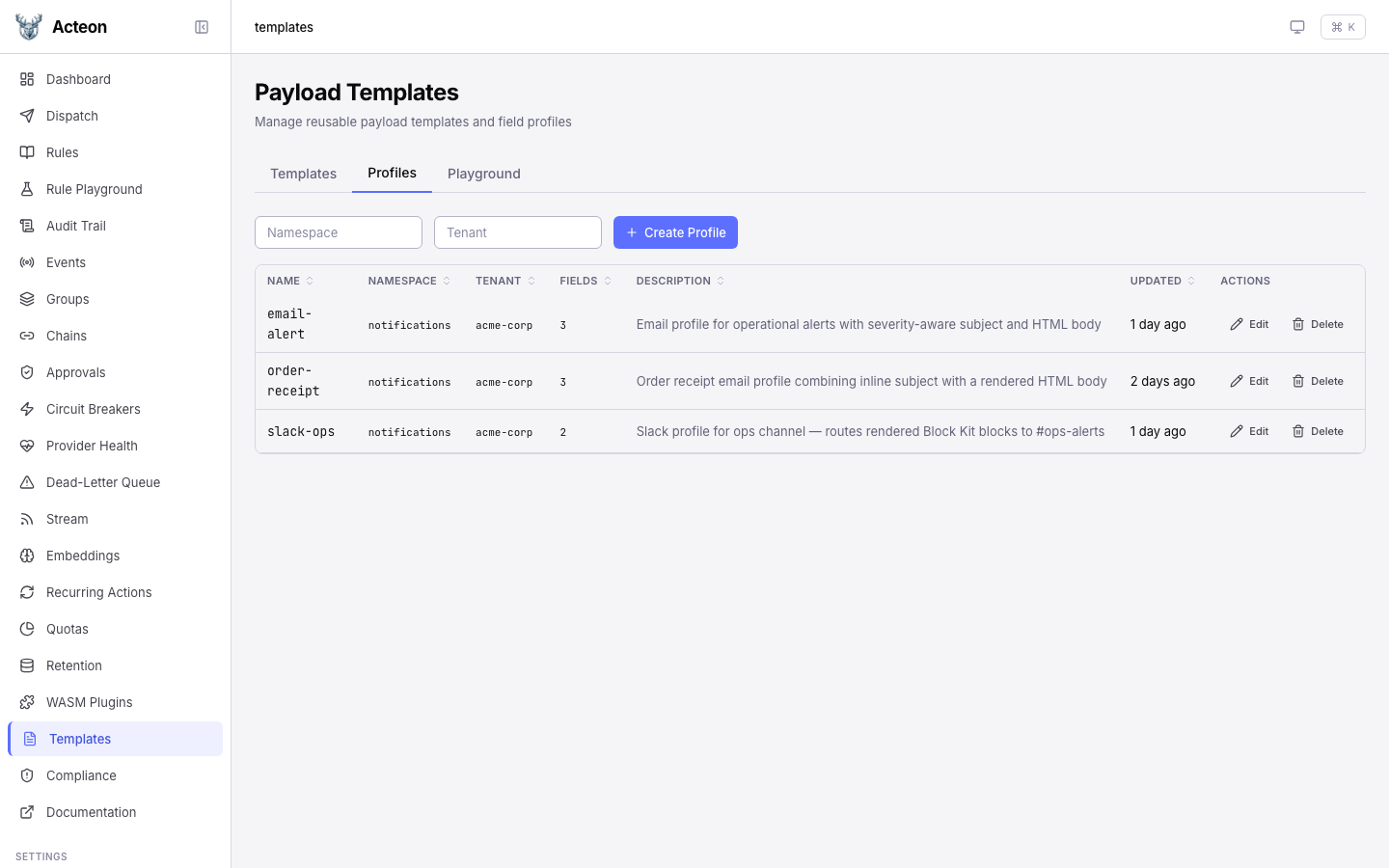The width and height of the screenshot is (1389, 868).
Task: Go to Provider Health in sidebar
Action: coord(92,446)
